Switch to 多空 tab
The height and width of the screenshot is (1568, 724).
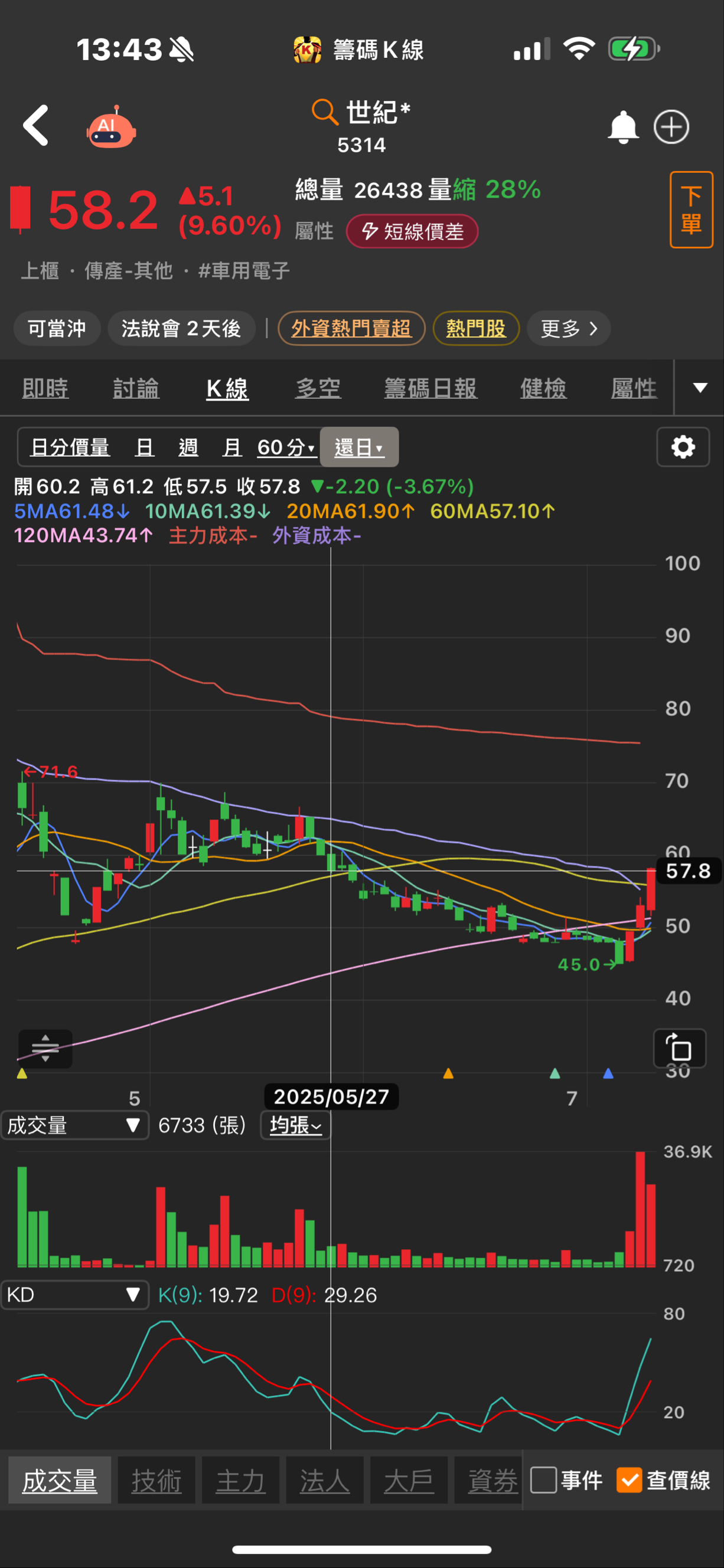coord(318,388)
